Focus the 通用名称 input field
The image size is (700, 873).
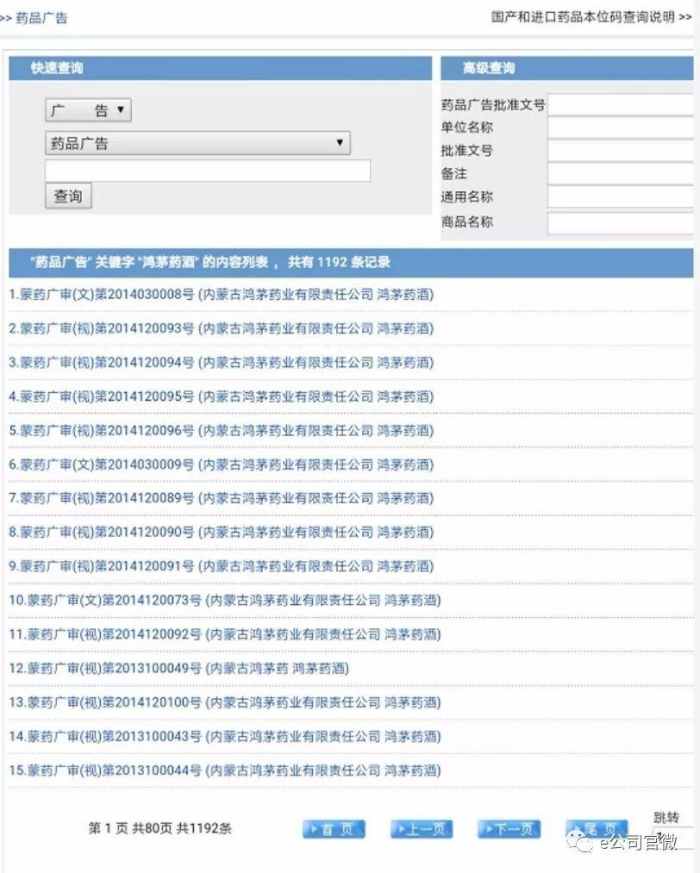(x=620, y=197)
